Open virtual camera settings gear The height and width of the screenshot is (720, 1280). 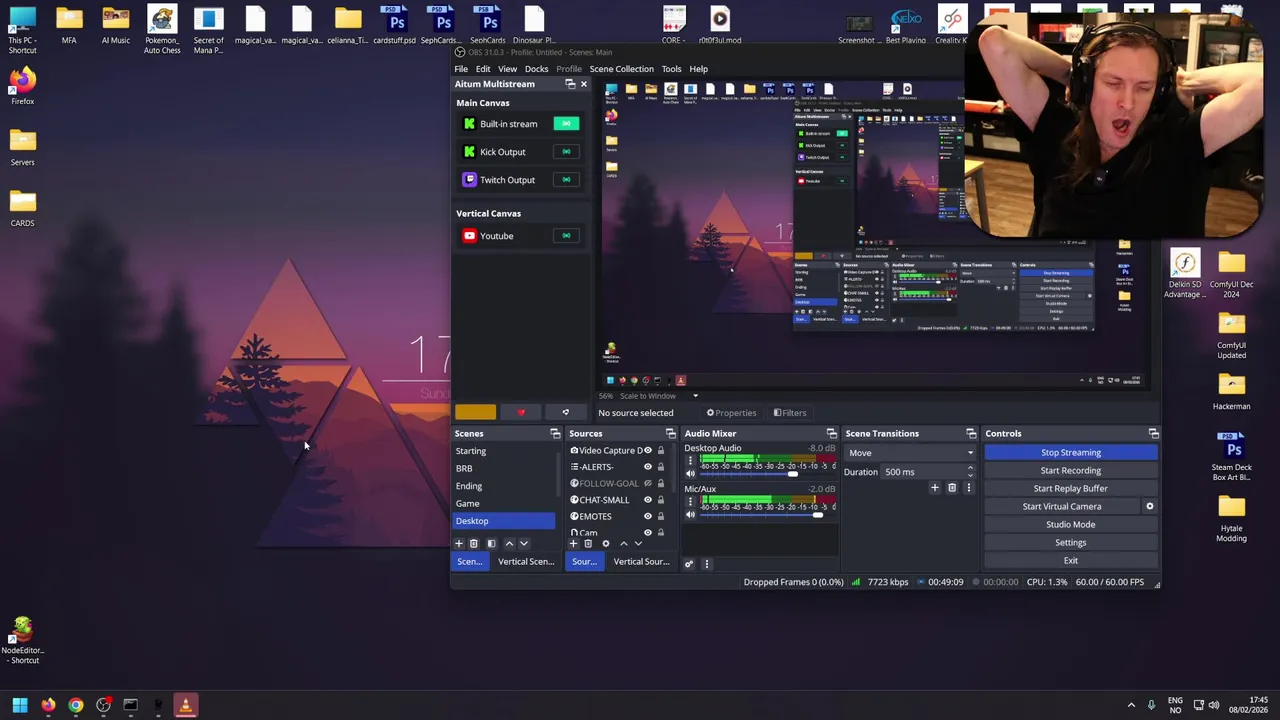click(x=1149, y=506)
